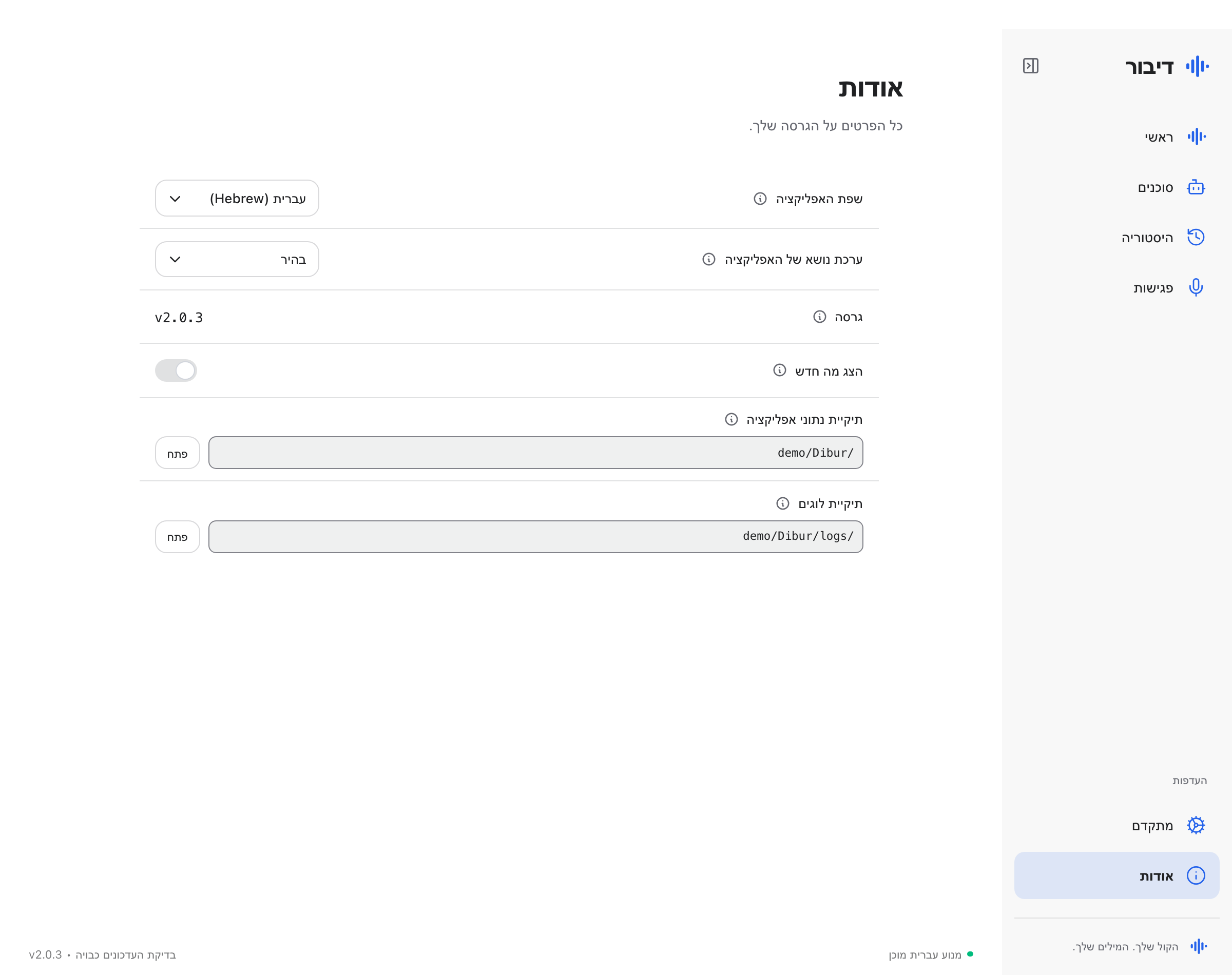This screenshot has width=1232, height=975.
Task: Click the העדפות section label
Action: 1189,781
